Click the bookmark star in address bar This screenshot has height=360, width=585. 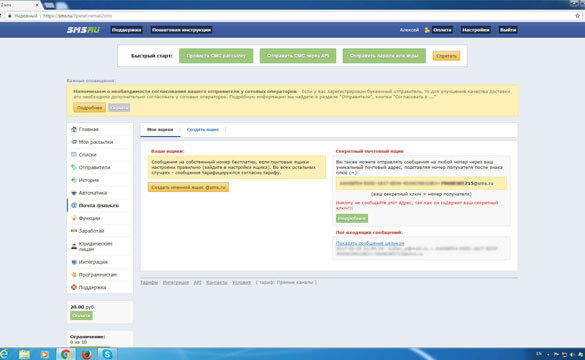[578, 16]
